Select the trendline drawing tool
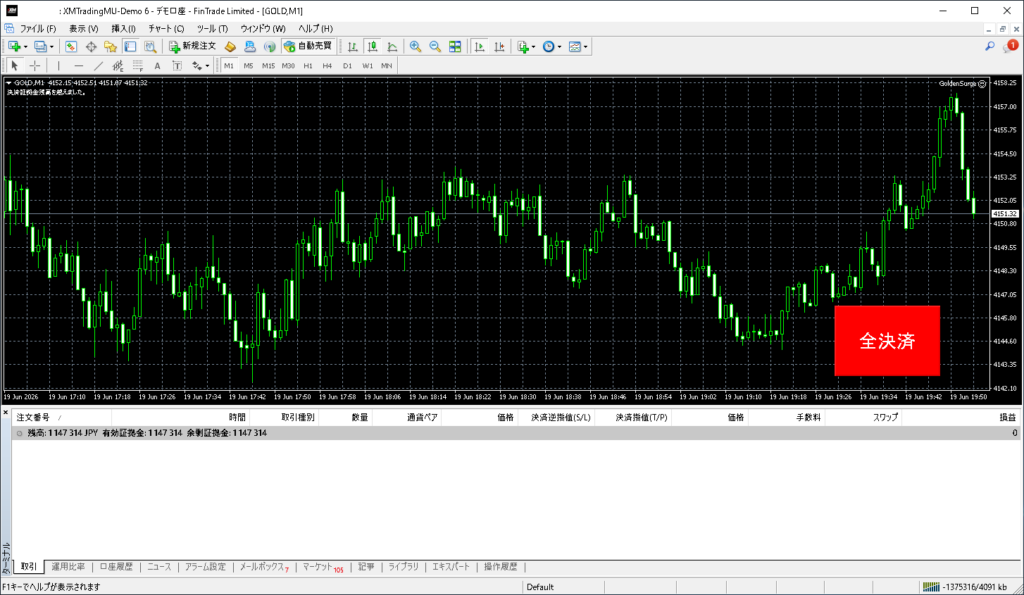 pos(98,65)
